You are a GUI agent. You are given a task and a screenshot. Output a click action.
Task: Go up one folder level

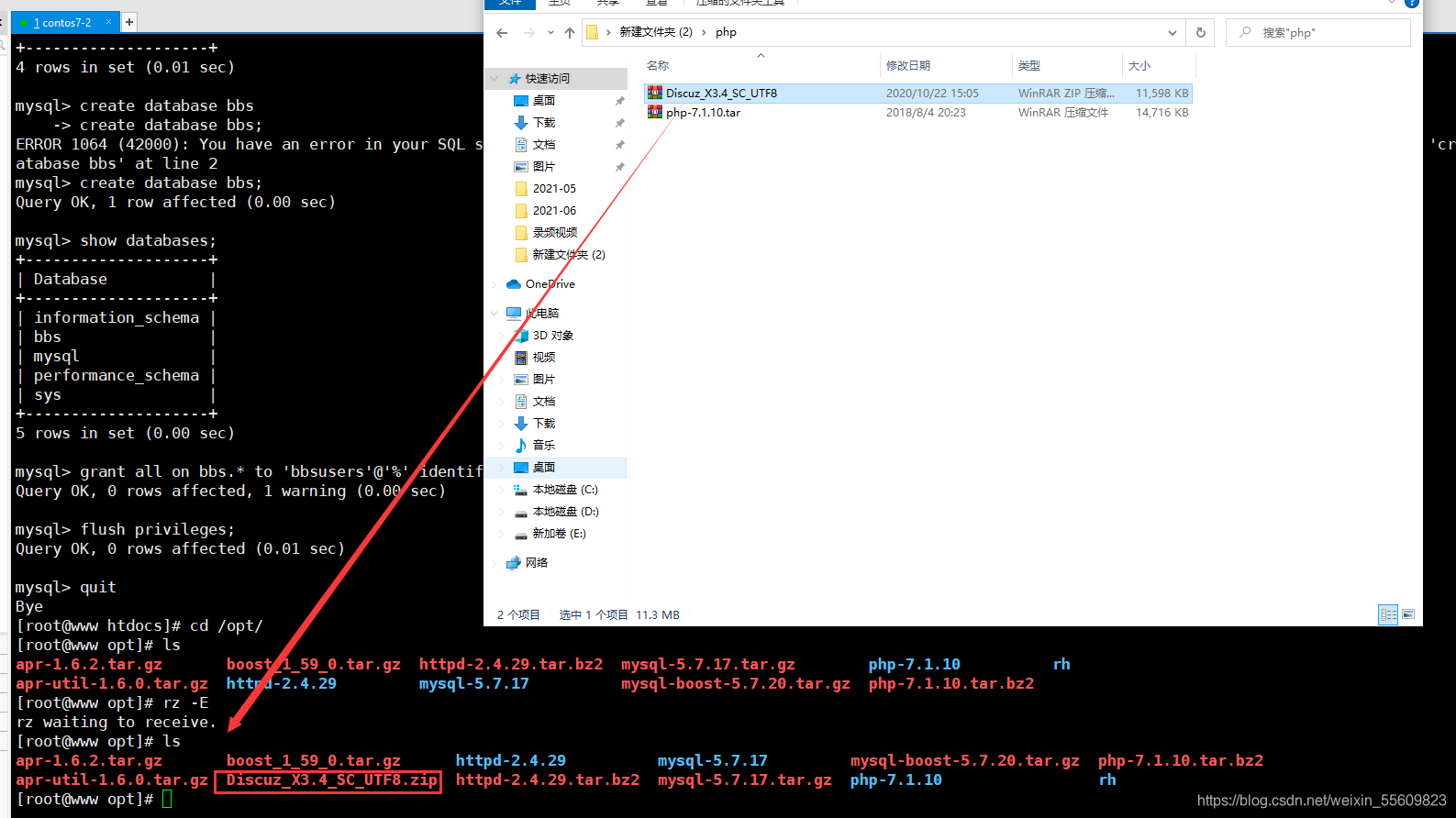coord(570,33)
